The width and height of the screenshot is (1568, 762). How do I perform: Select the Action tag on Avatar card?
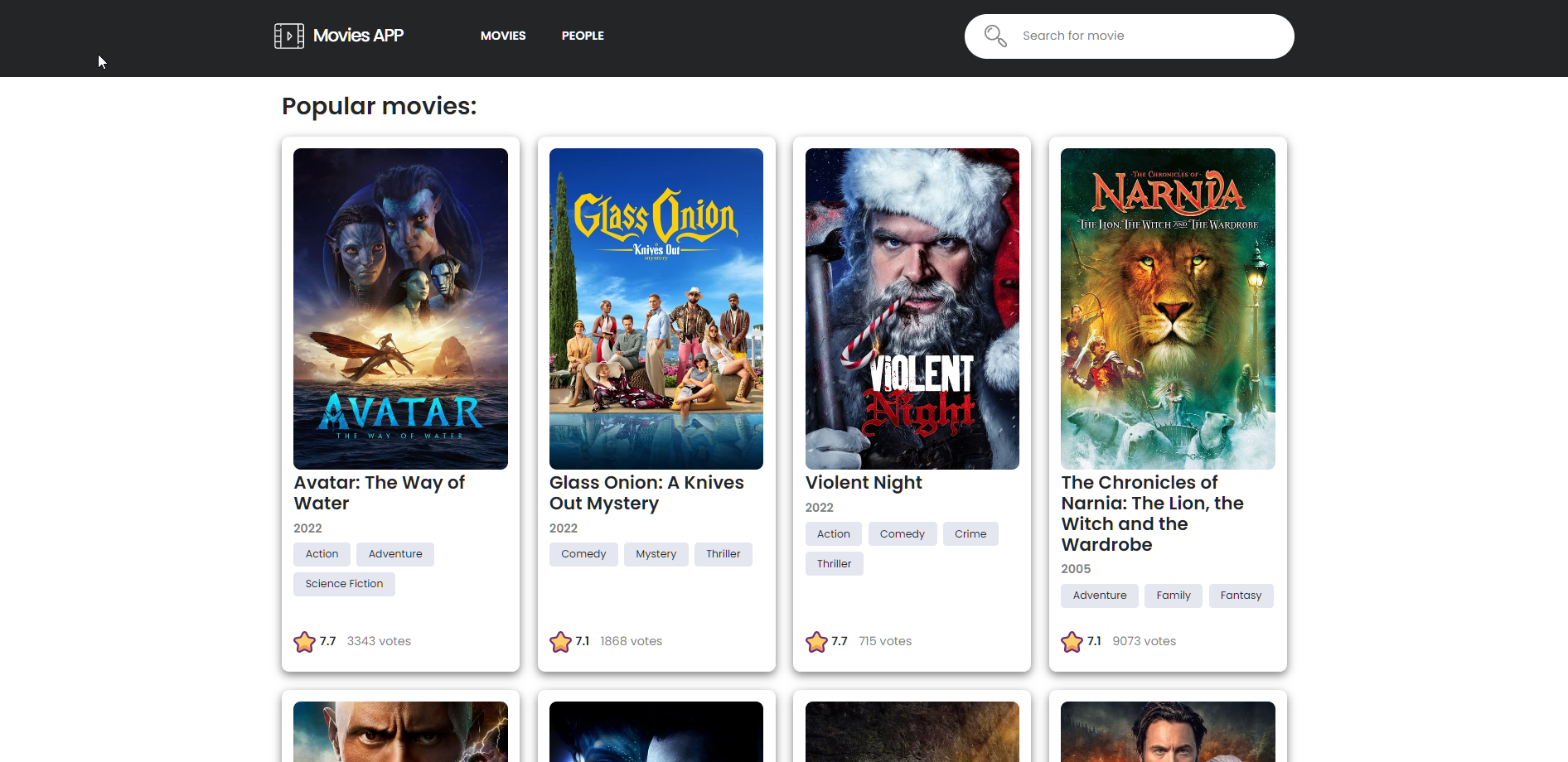(x=322, y=554)
